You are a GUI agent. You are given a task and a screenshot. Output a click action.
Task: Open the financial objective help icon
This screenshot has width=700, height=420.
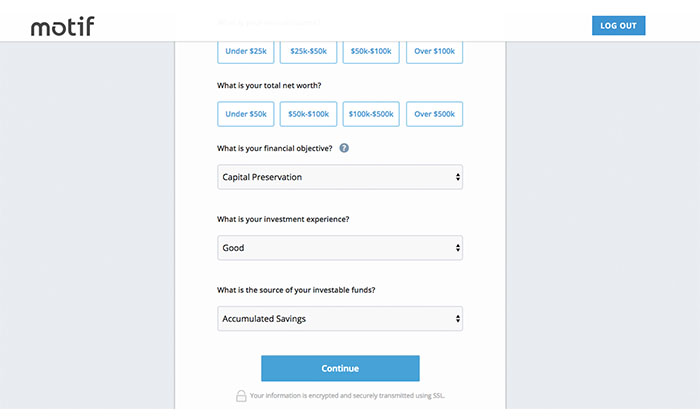coord(344,148)
